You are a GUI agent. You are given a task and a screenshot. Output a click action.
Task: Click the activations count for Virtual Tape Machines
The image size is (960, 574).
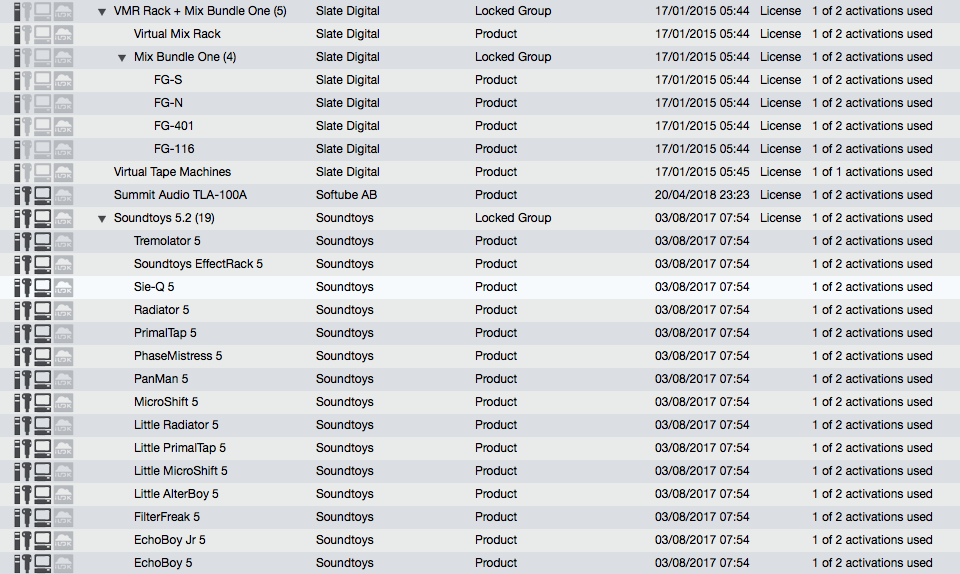(872, 172)
